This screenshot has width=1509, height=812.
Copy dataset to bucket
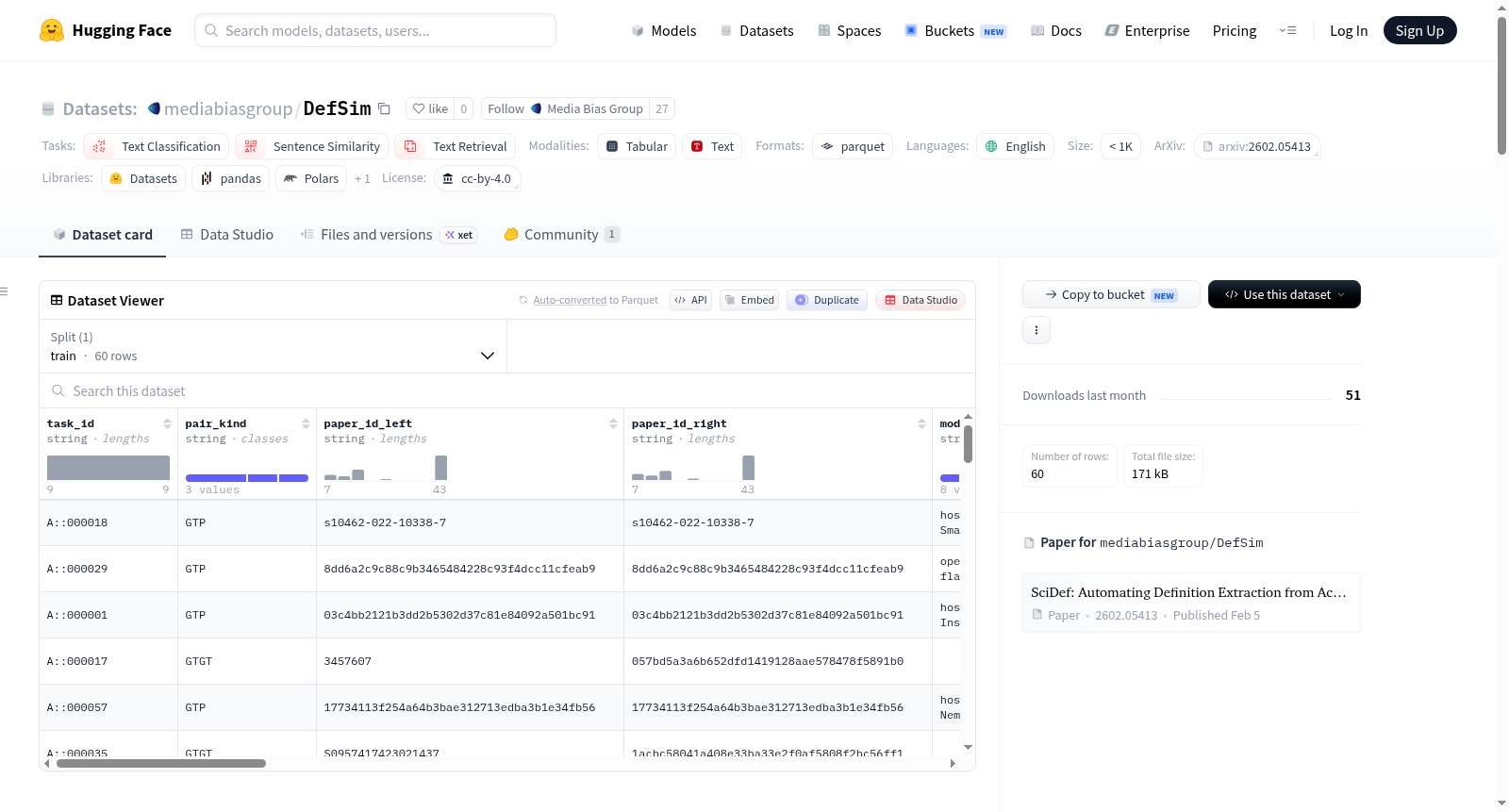click(x=1111, y=294)
